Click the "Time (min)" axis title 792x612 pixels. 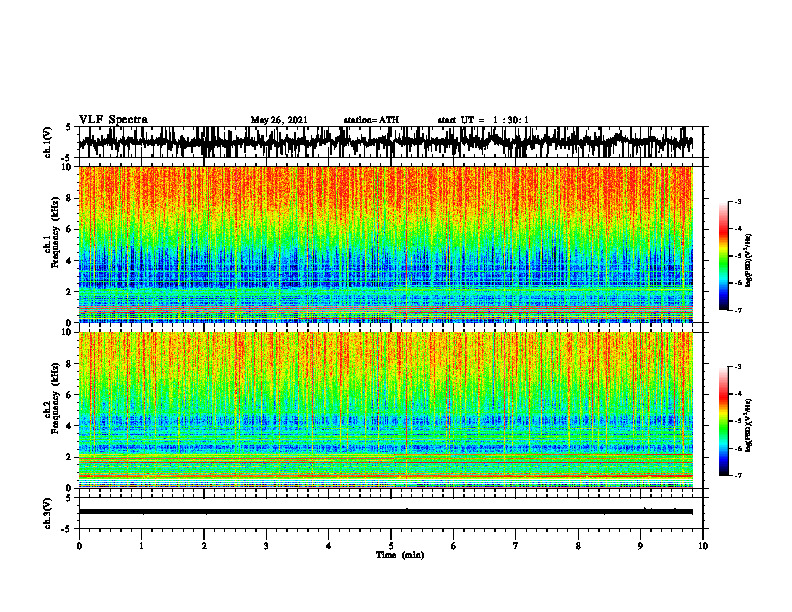pos(400,555)
